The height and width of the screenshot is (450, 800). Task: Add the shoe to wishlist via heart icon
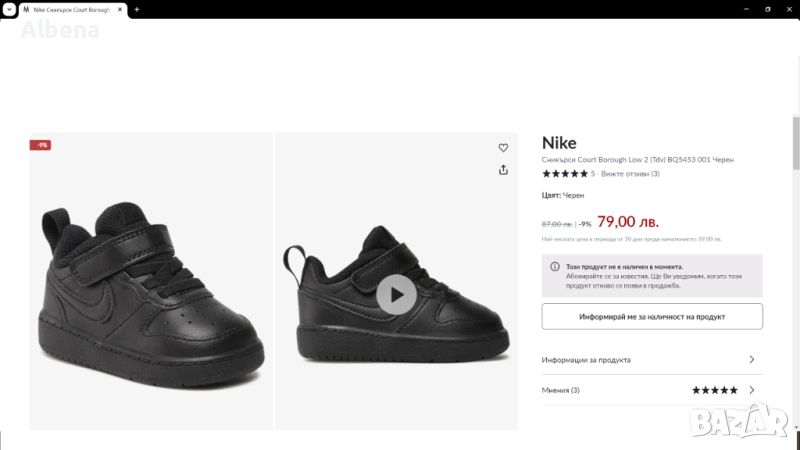pyautogui.click(x=503, y=147)
